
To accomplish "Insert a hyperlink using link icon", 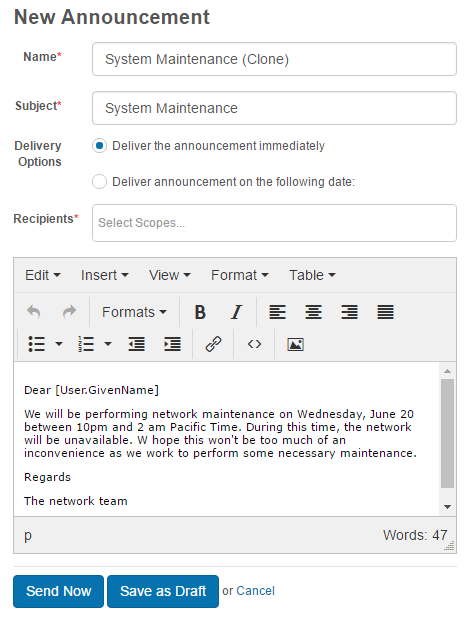I will coord(214,344).
